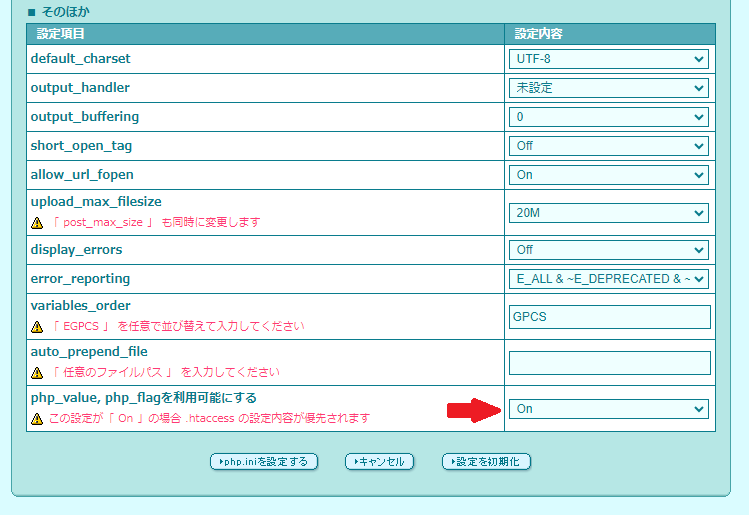Screen dimensions: 749x515
Task: Click the warning icon under php_value, php_flag
Action: (37, 418)
